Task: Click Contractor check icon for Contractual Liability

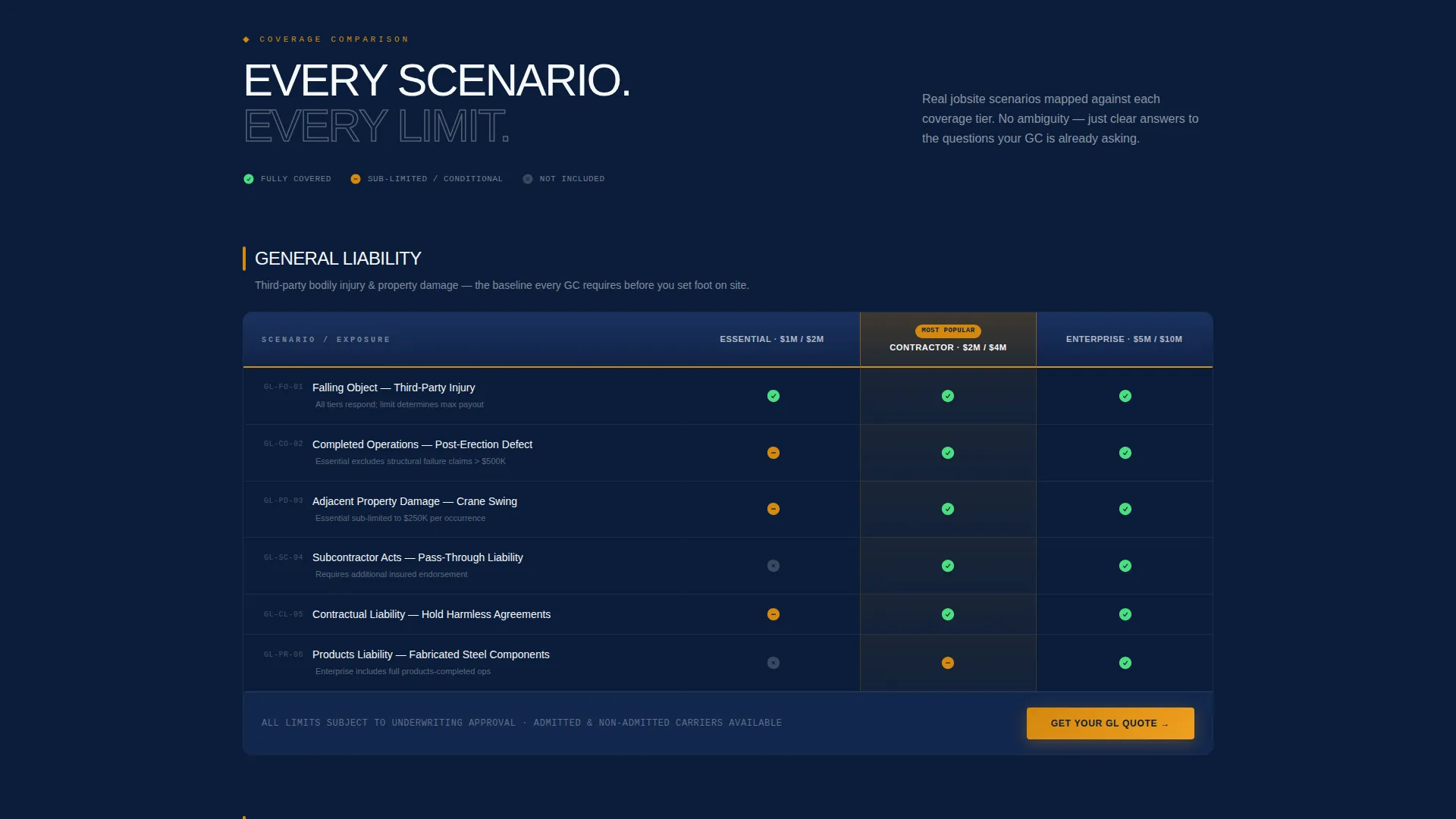Action: pos(947,614)
